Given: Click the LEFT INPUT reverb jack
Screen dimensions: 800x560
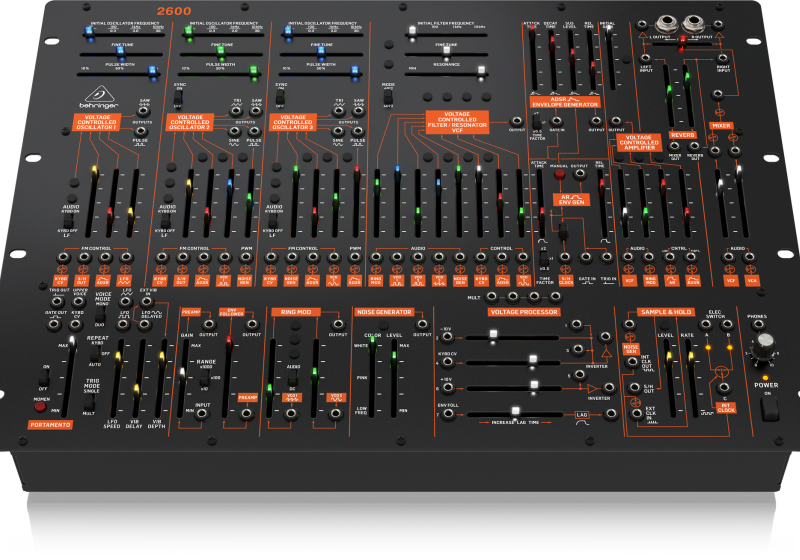Looking at the screenshot, I should (645, 59).
